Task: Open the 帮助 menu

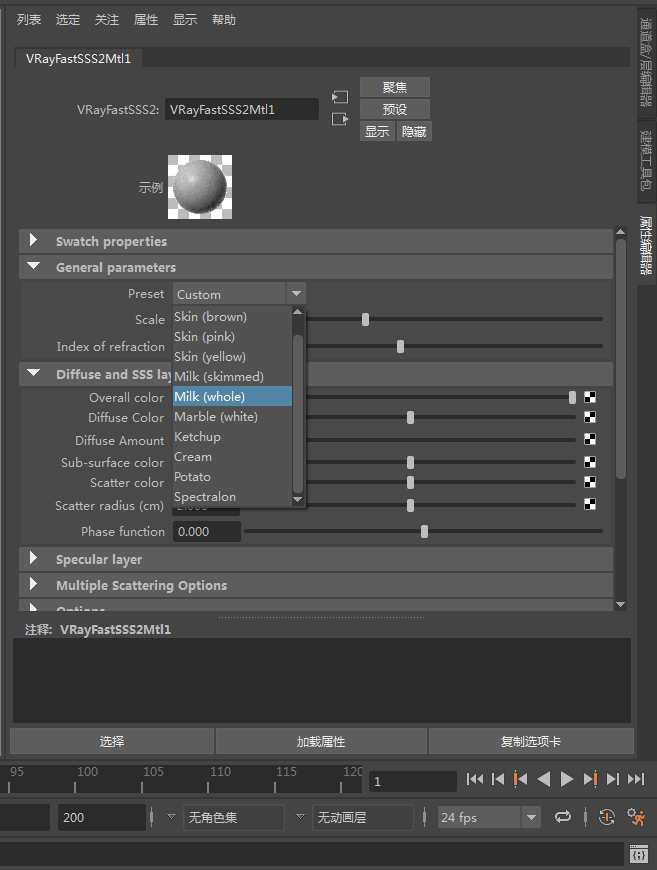Action: [x=224, y=20]
